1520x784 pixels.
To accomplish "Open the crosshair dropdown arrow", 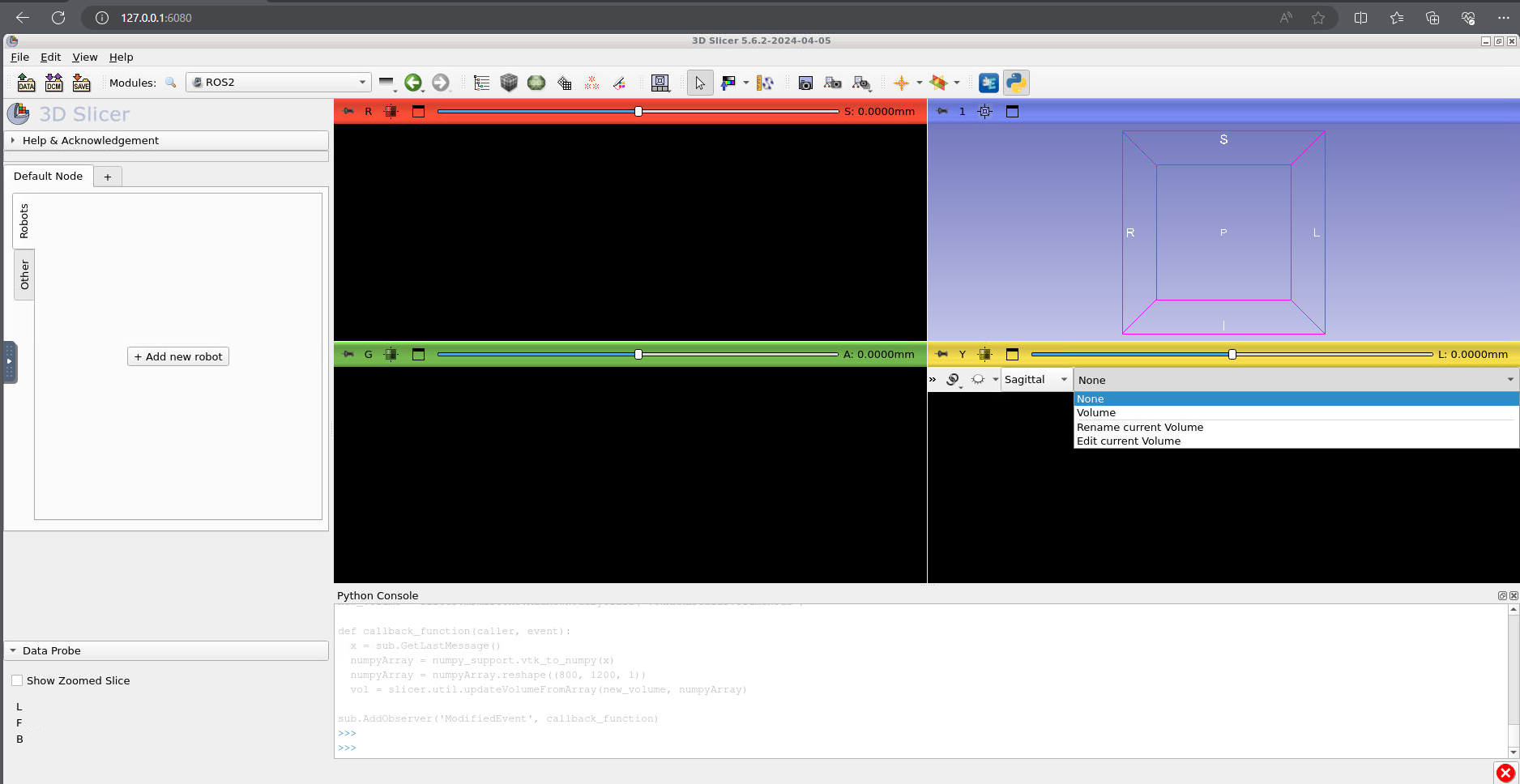I will pyautogui.click(x=919, y=83).
